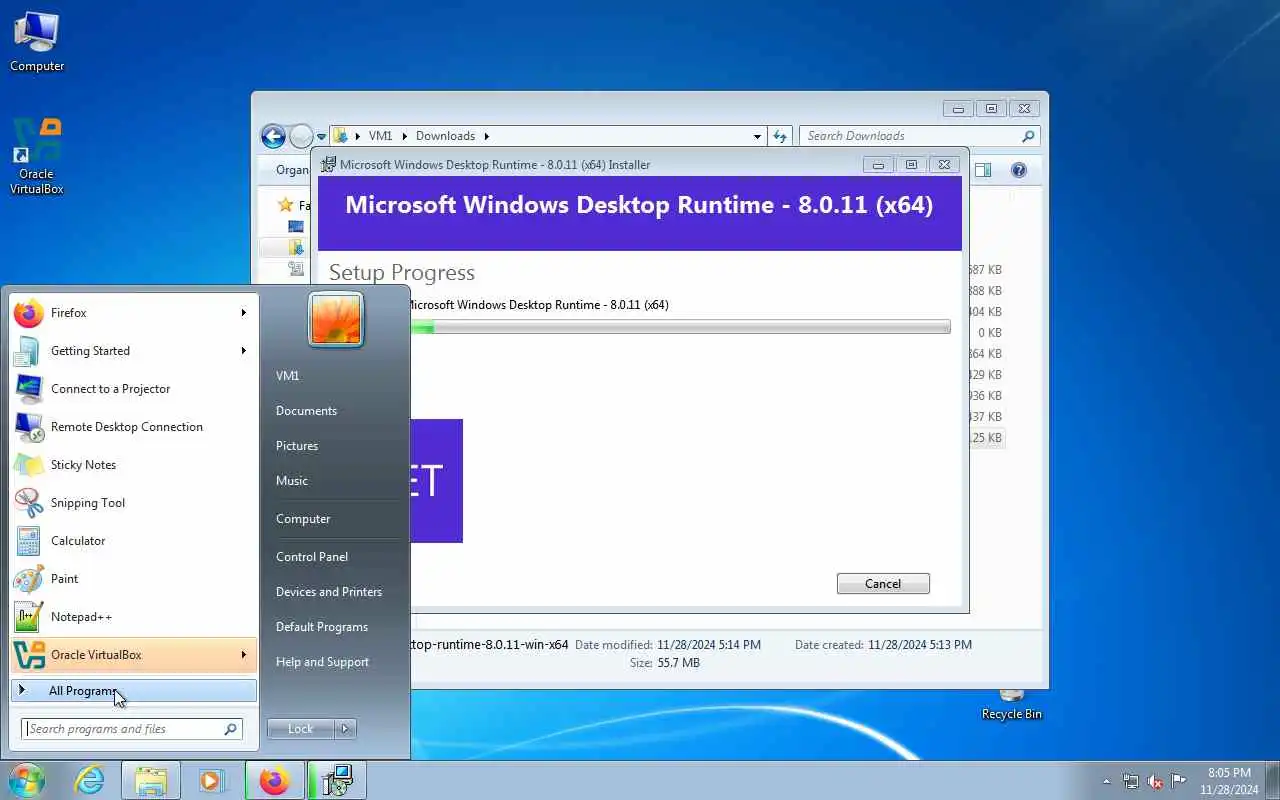The height and width of the screenshot is (800, 1280).
Task: Switch to the installer taskbar button
Action: tap(337, 780)
